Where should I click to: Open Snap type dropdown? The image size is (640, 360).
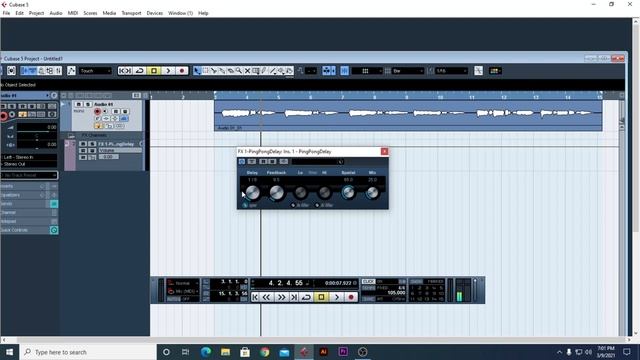[367, 71]
